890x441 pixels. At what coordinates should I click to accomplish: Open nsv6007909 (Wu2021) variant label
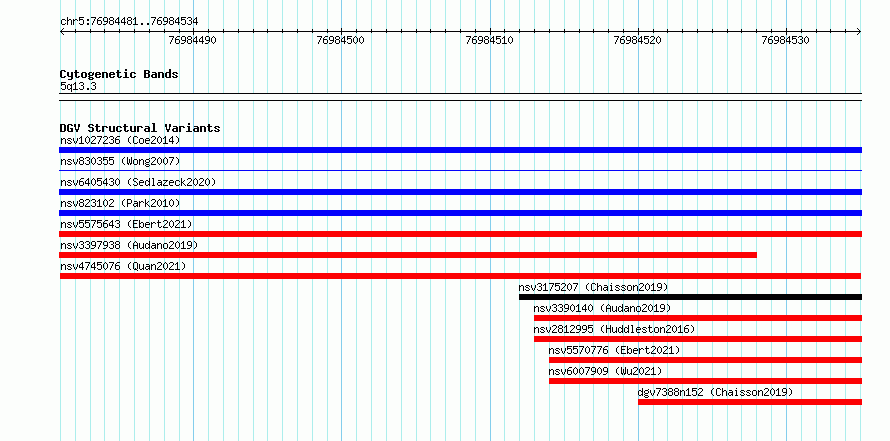pos(605,371)
